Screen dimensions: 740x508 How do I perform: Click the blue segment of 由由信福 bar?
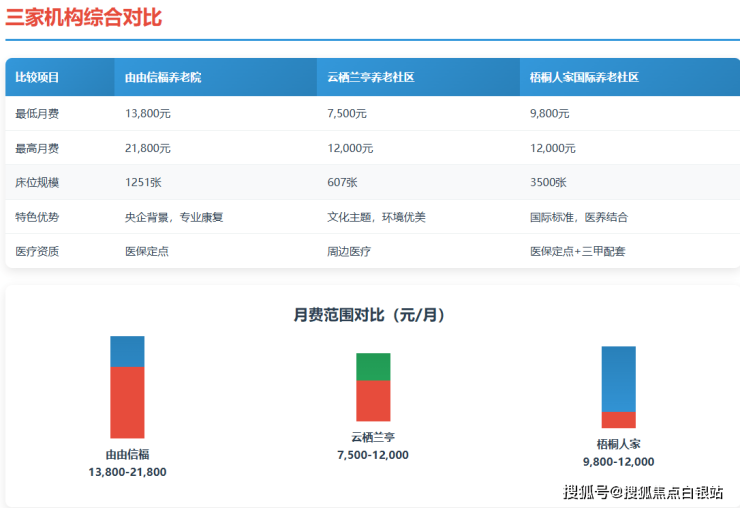[x=127, y=352]
